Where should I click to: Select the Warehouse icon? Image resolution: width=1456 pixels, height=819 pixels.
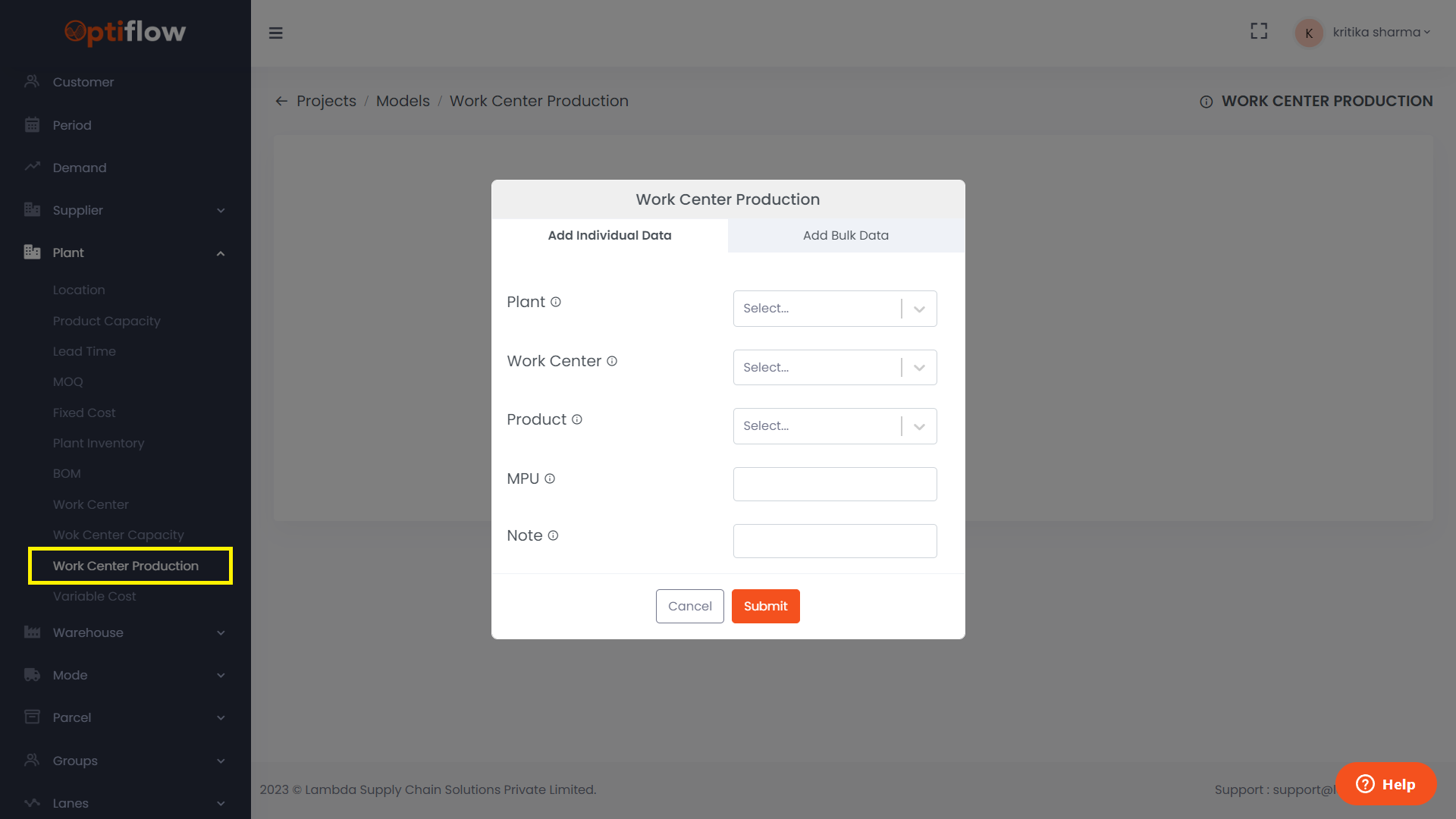(33, 632)
